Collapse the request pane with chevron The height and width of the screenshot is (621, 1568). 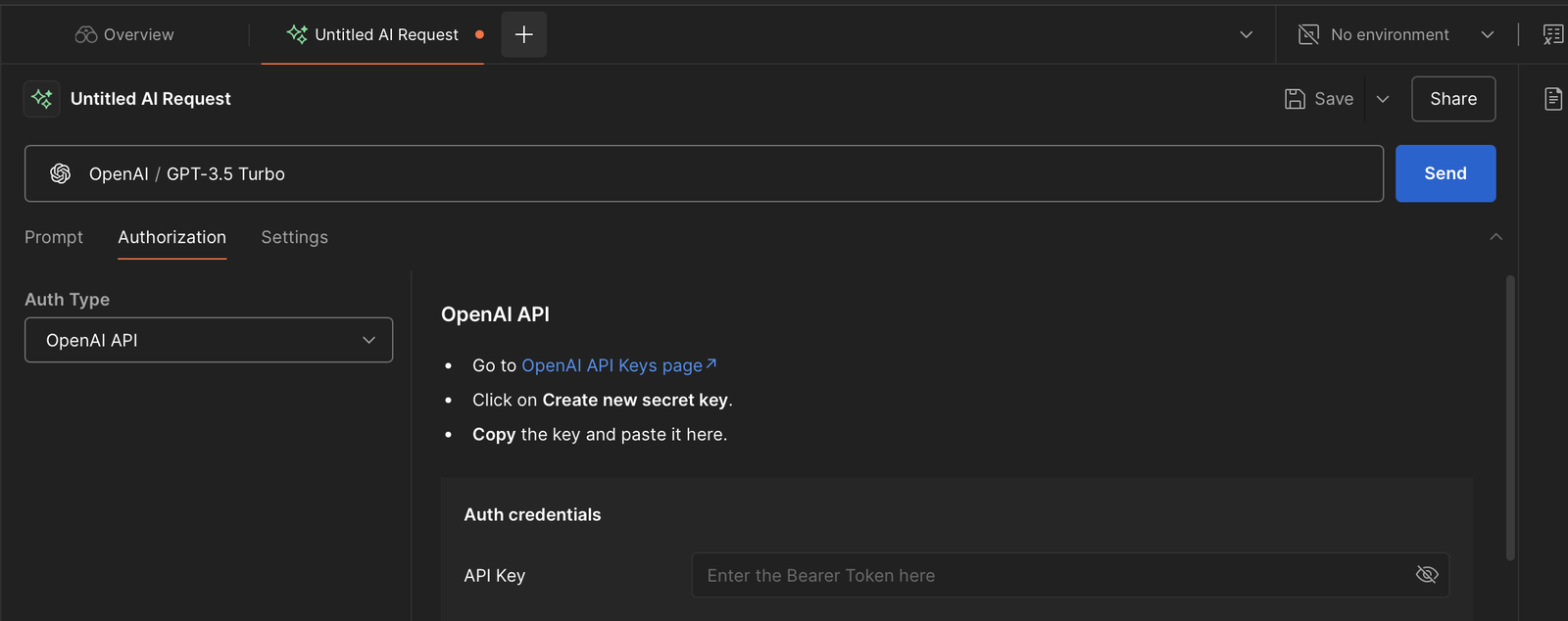[1495, 237]
